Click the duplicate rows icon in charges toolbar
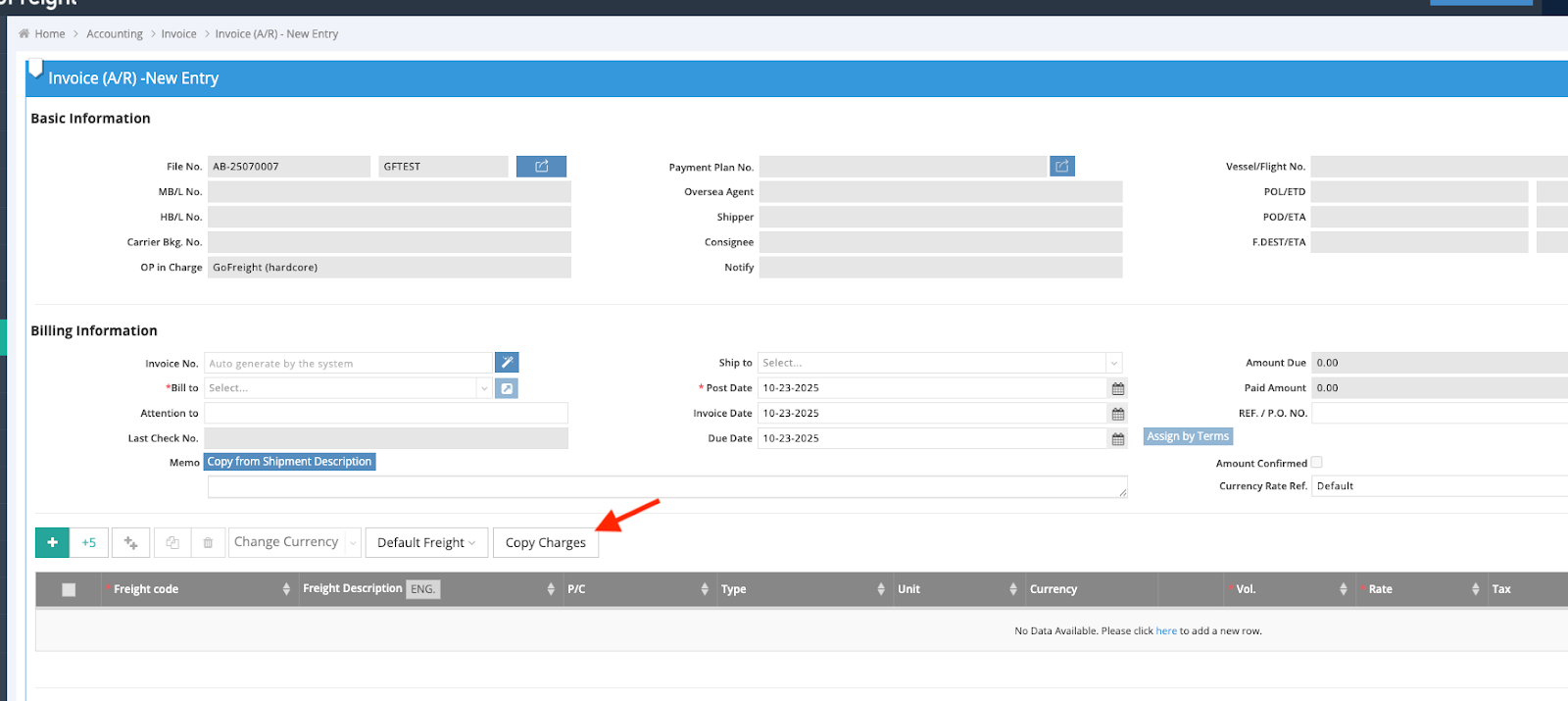This screenshot has height=701, width=1568. click(x=172, y=542)
